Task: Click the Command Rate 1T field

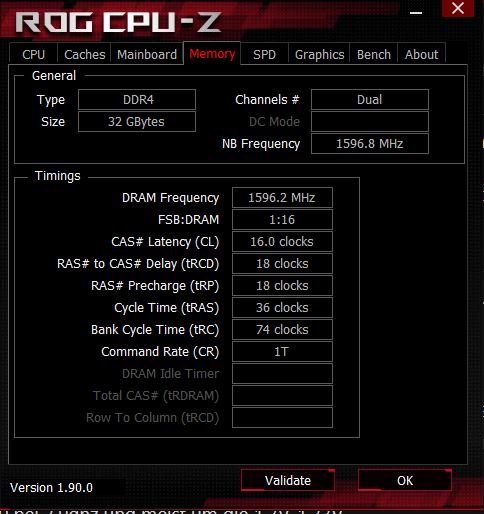Action: click(282, 352)
